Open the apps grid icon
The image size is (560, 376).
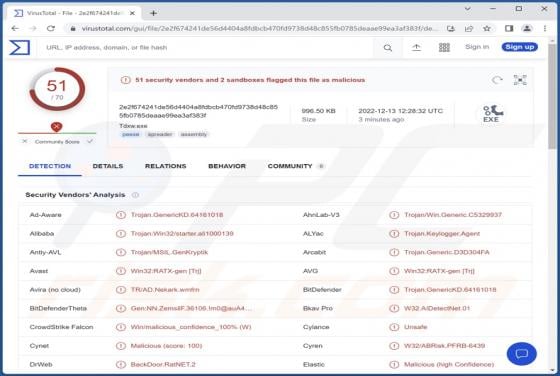coord(444,47)
